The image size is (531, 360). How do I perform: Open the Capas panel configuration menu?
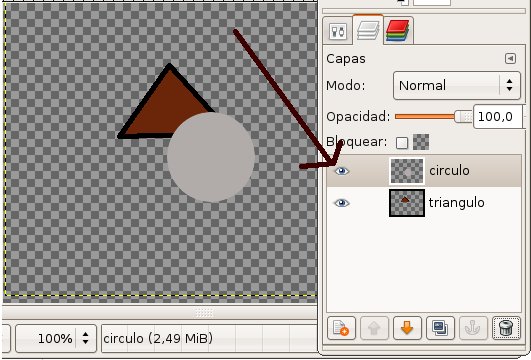tap(510, 59)
